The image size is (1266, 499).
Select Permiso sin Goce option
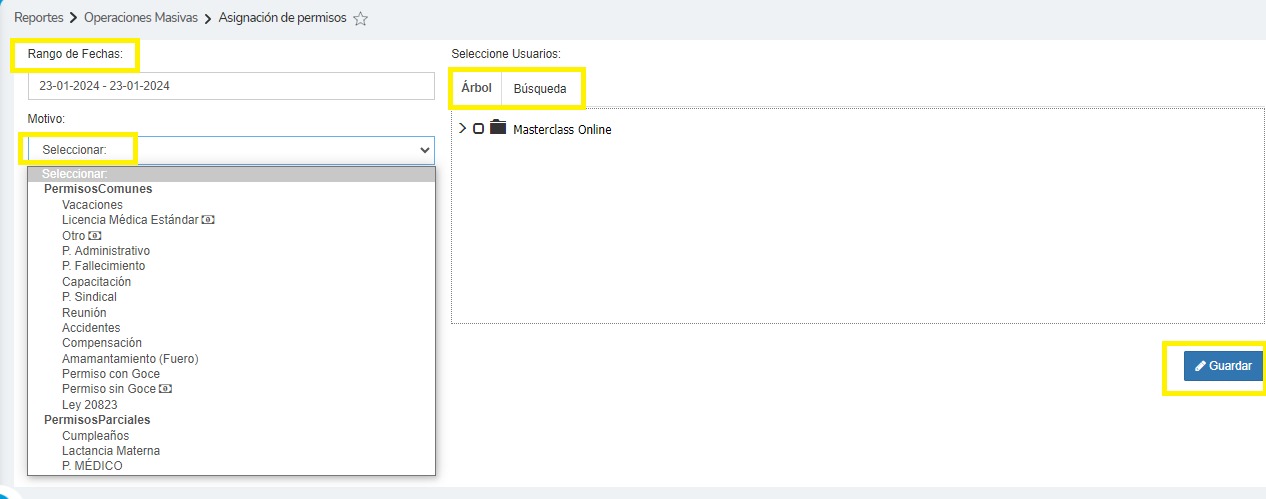pyautogui.click(x=109, y=389)
